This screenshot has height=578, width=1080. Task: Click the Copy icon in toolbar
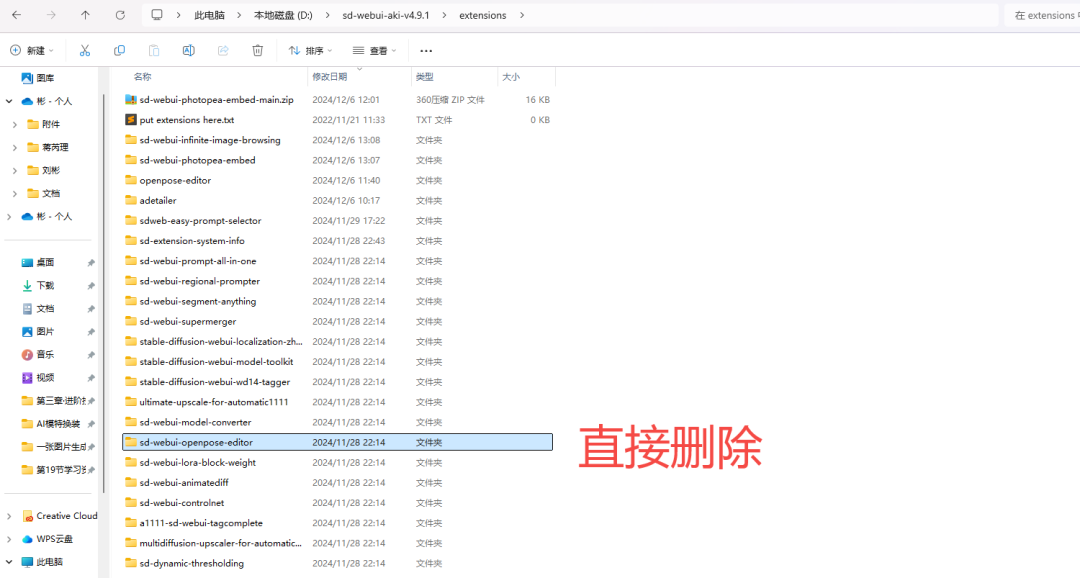pyautogui.click(x=119, y=50)
